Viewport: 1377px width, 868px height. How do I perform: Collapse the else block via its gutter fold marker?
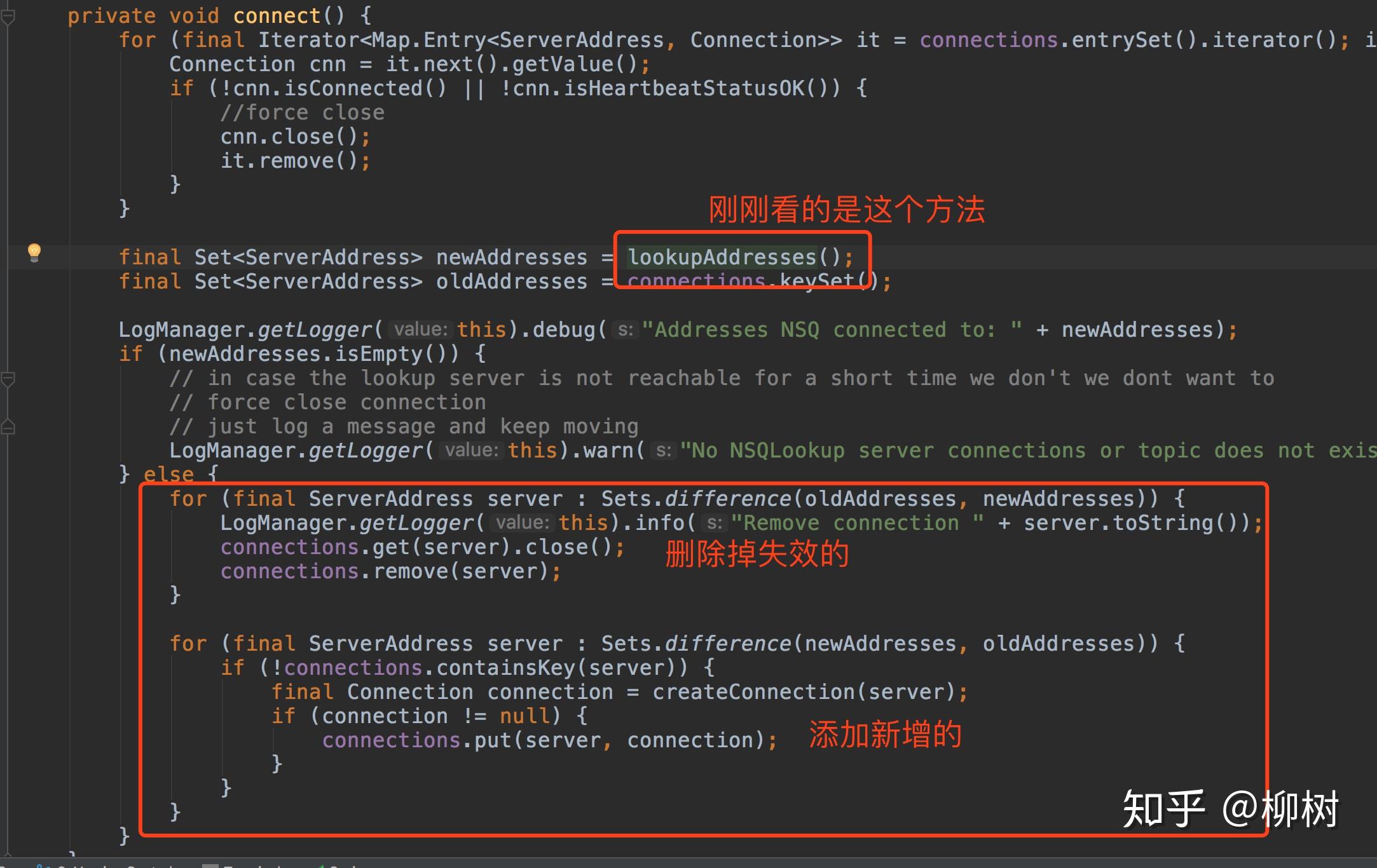tap(8, 378)
